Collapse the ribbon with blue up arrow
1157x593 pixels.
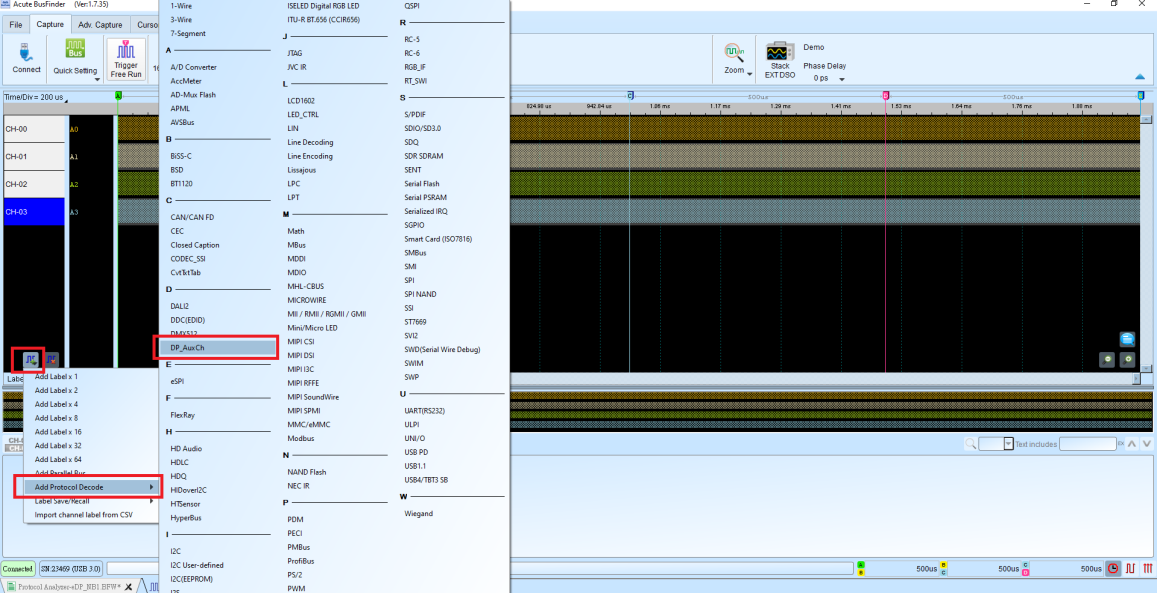(1140, 77)
